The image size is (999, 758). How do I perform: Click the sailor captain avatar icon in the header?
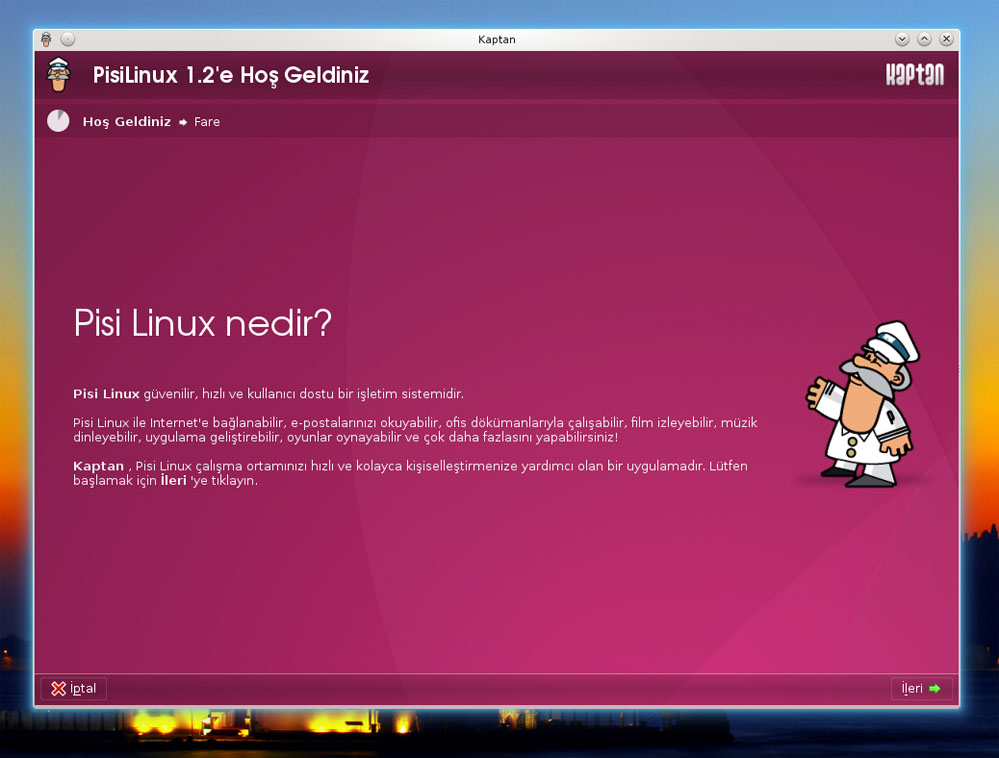tap(59, 74)
